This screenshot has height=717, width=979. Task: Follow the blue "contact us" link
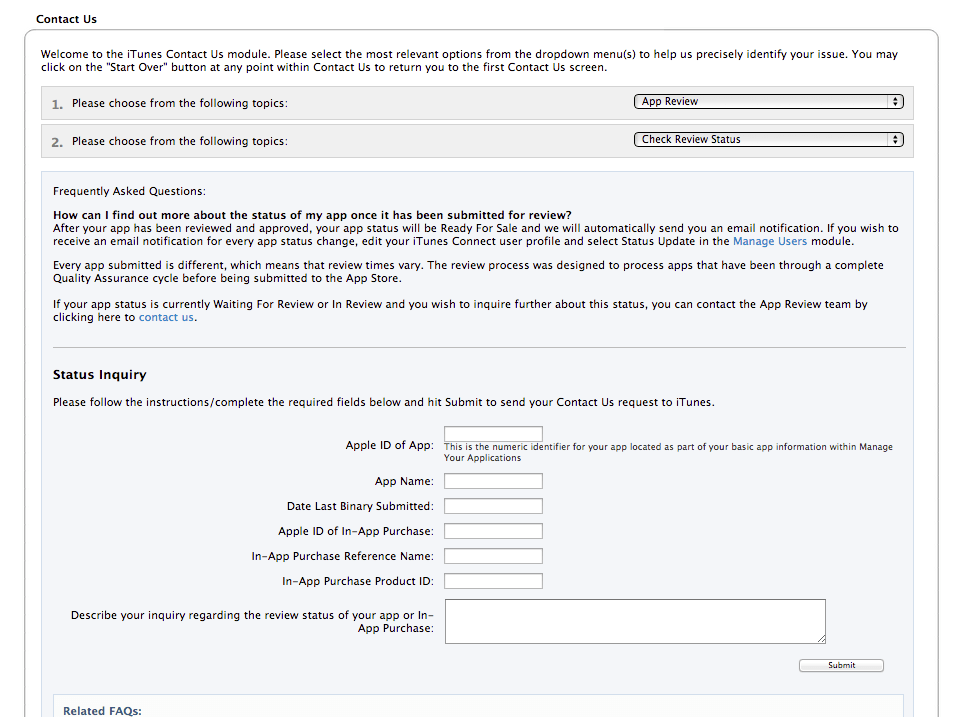pyautogui.click(x=166, y=318)
